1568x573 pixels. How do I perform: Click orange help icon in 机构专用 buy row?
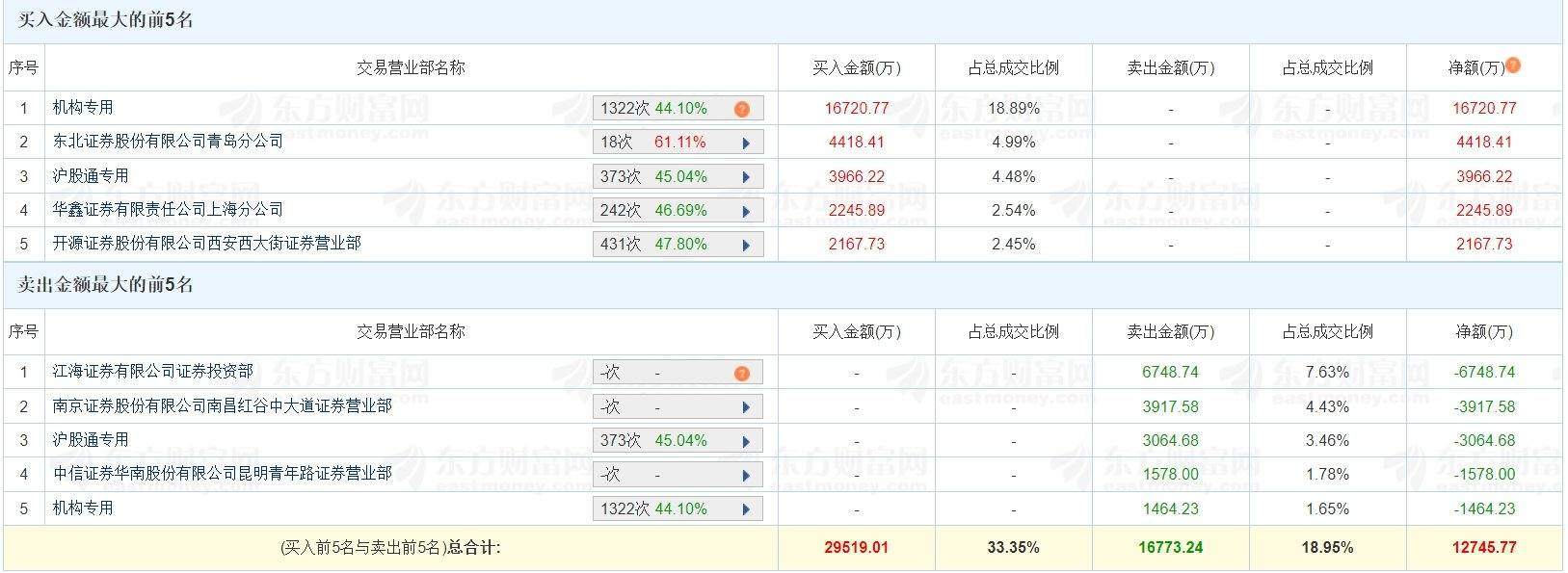pyautogui.click(x=741, y=109)
